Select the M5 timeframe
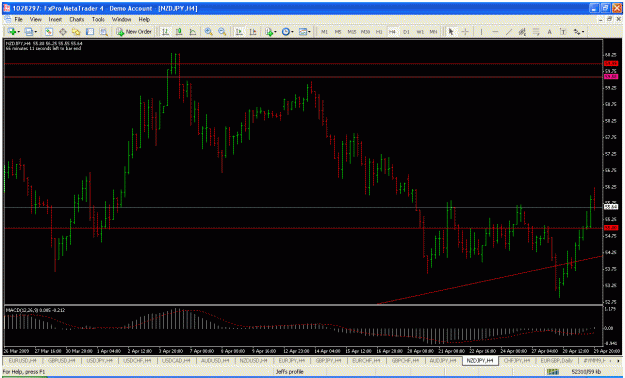625x378 pixels. coord(338,32)
